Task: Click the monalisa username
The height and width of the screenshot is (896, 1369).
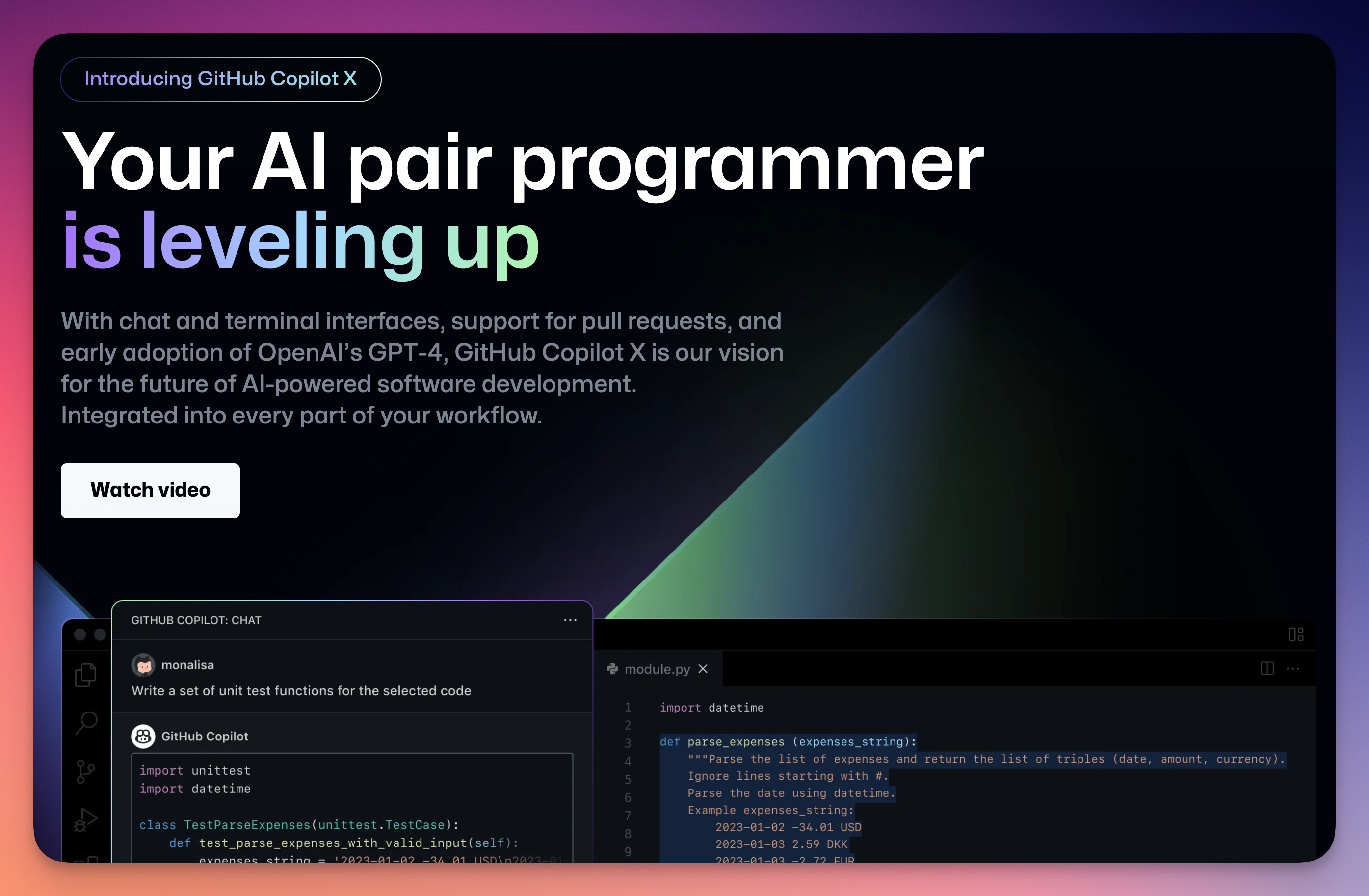Action: click(x=187, y=665)
